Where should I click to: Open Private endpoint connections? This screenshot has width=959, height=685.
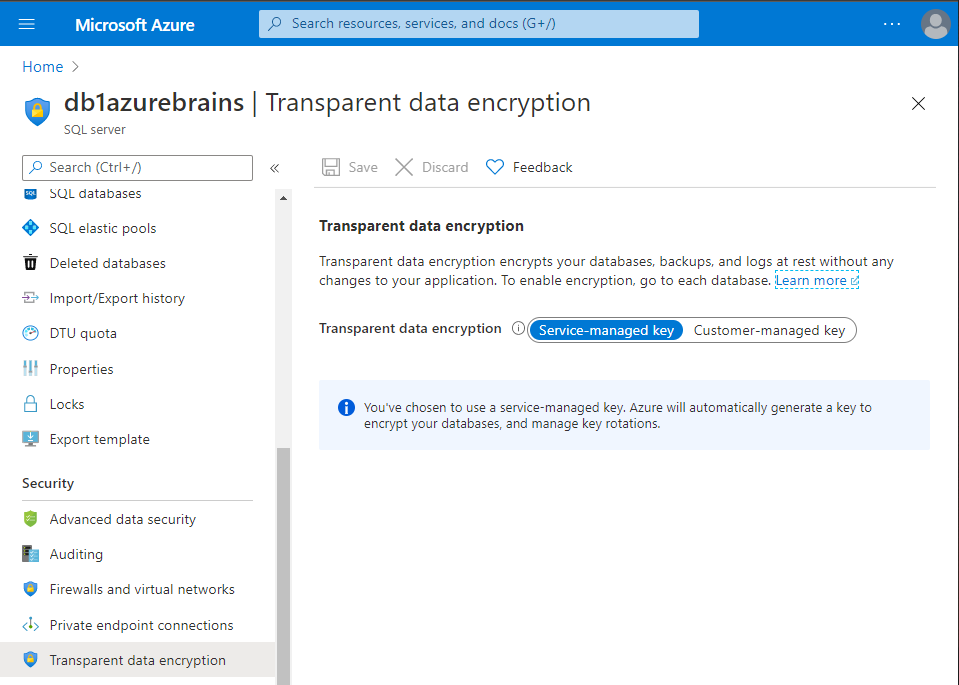coord(141,625)
